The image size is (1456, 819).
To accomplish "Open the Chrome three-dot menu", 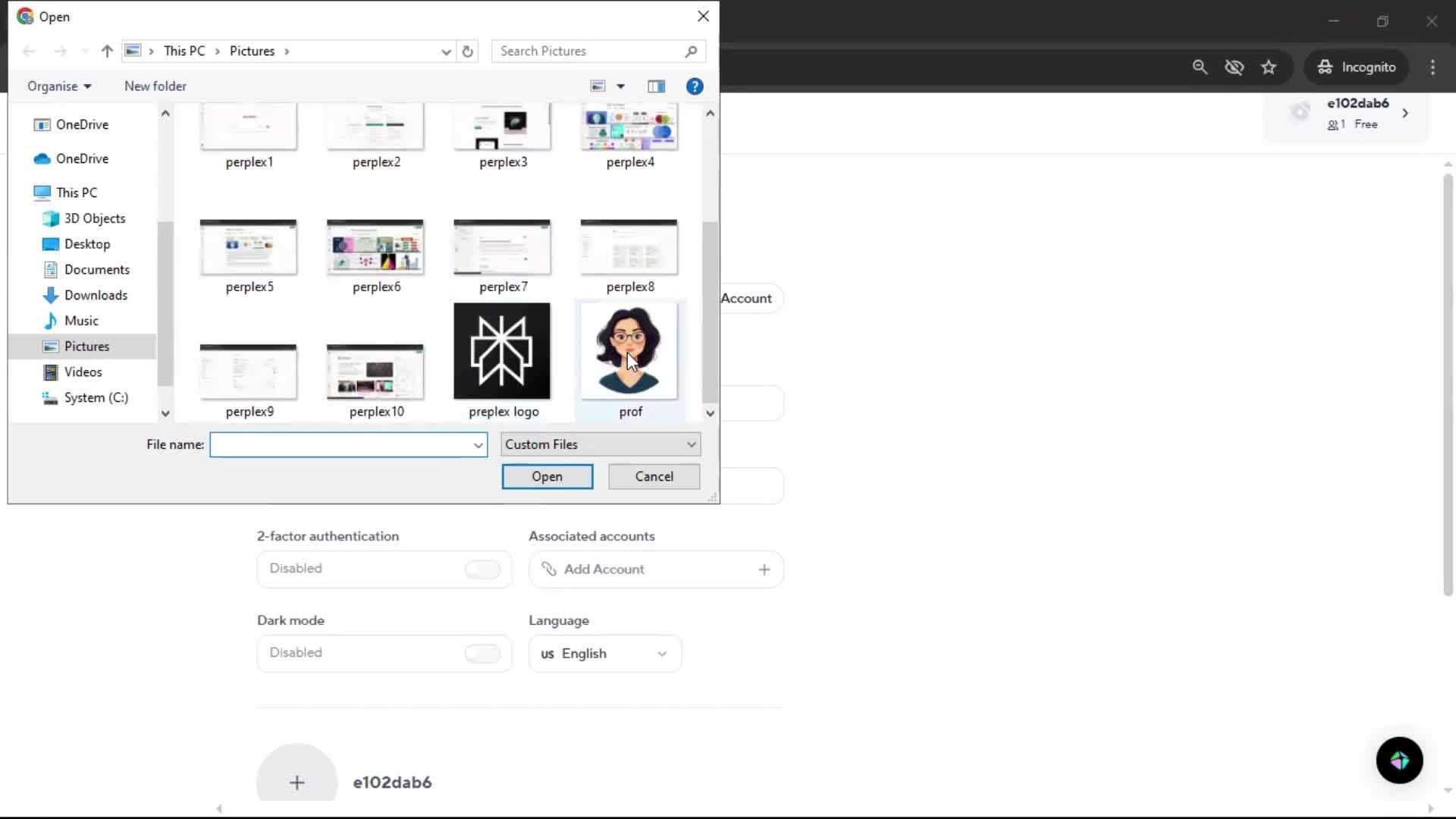I will pyautogui.click(x=1432, y=67).
